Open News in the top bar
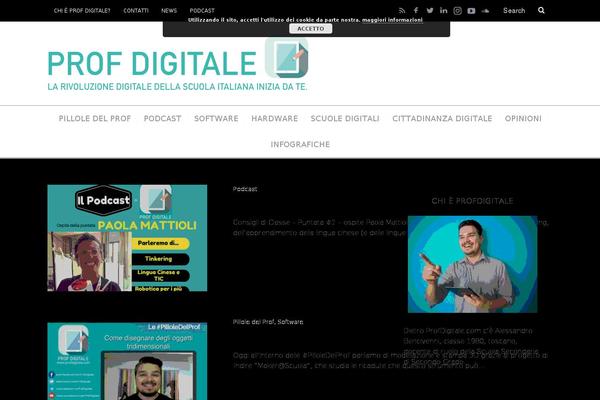Screen dimensions: 600x400 pyautogui.click(x=169, y=11)
